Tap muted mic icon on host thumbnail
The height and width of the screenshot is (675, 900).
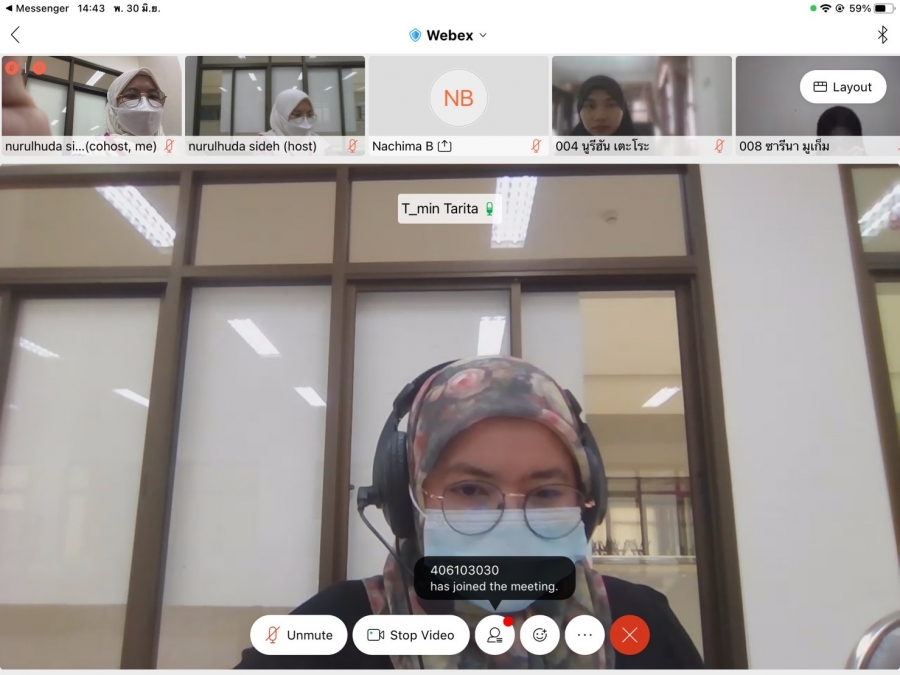[352, 146]
